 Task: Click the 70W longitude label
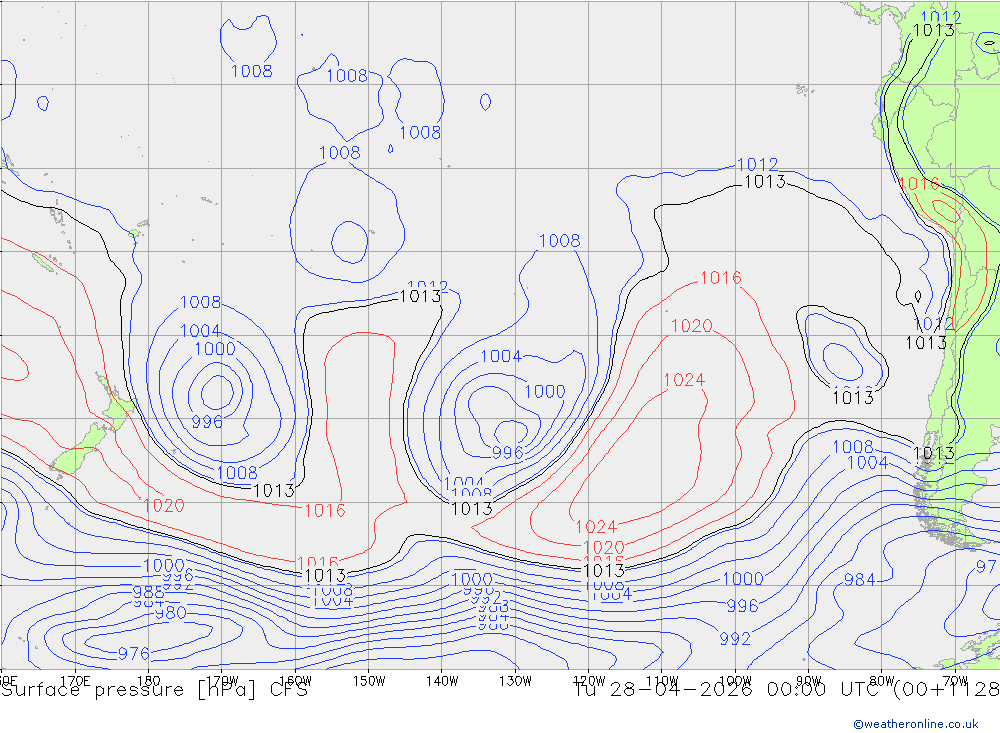point(955,681)
